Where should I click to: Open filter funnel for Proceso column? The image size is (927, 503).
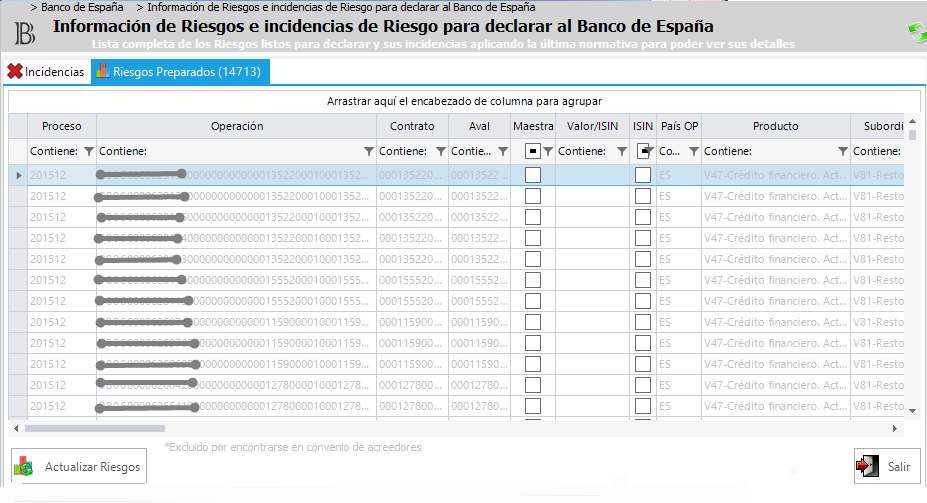[89, 151]
